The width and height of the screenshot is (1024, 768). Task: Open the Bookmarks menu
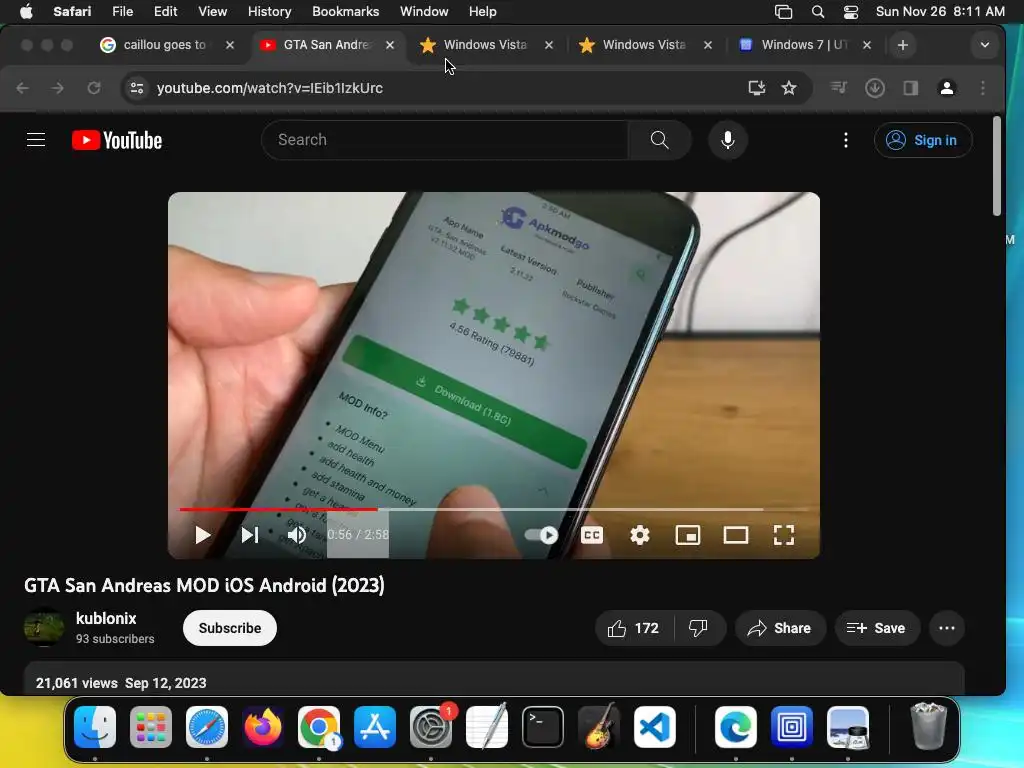(345, 11)
